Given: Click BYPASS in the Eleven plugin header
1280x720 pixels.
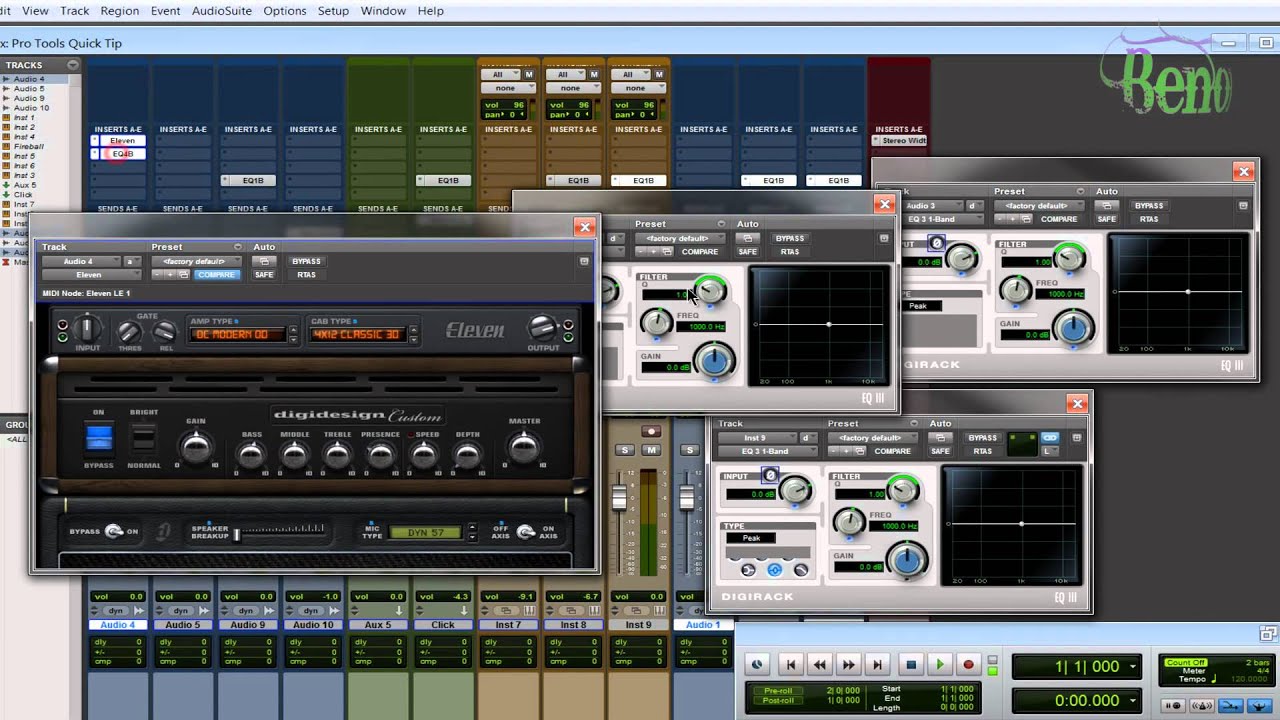Looking at the screenshot, I should (306, 261).
